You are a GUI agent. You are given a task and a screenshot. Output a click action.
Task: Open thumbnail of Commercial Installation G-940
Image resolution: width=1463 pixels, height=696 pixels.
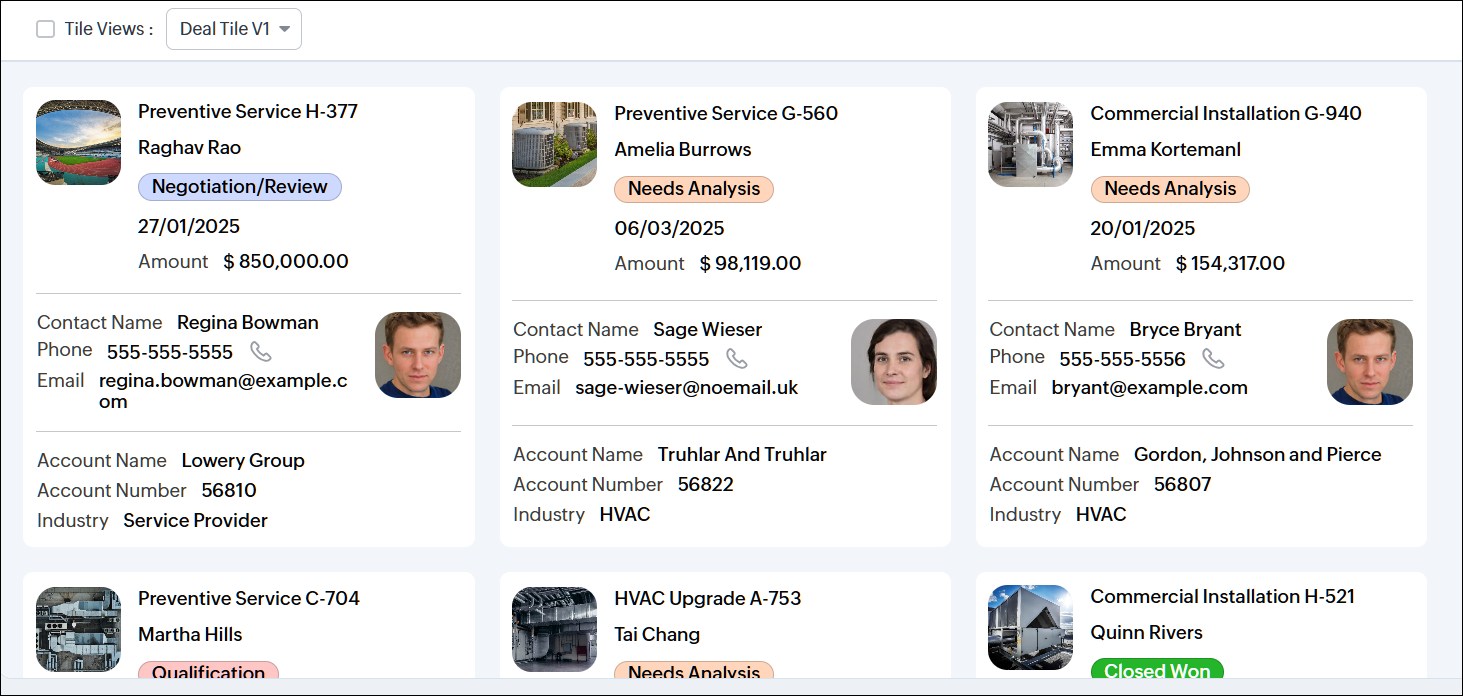[x=1030, y=144]
